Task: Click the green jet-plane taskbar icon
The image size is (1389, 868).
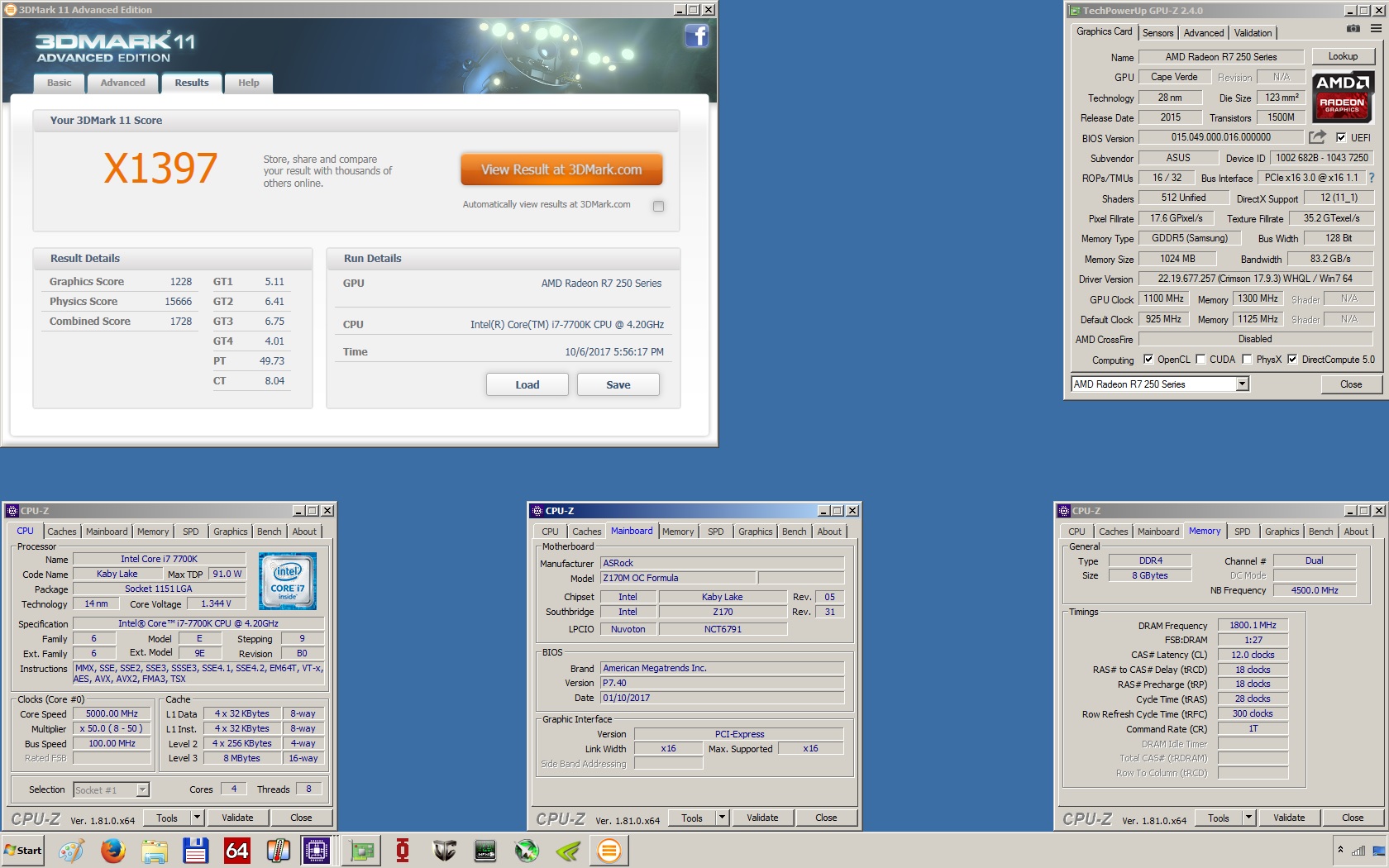Action: point(527,851)
